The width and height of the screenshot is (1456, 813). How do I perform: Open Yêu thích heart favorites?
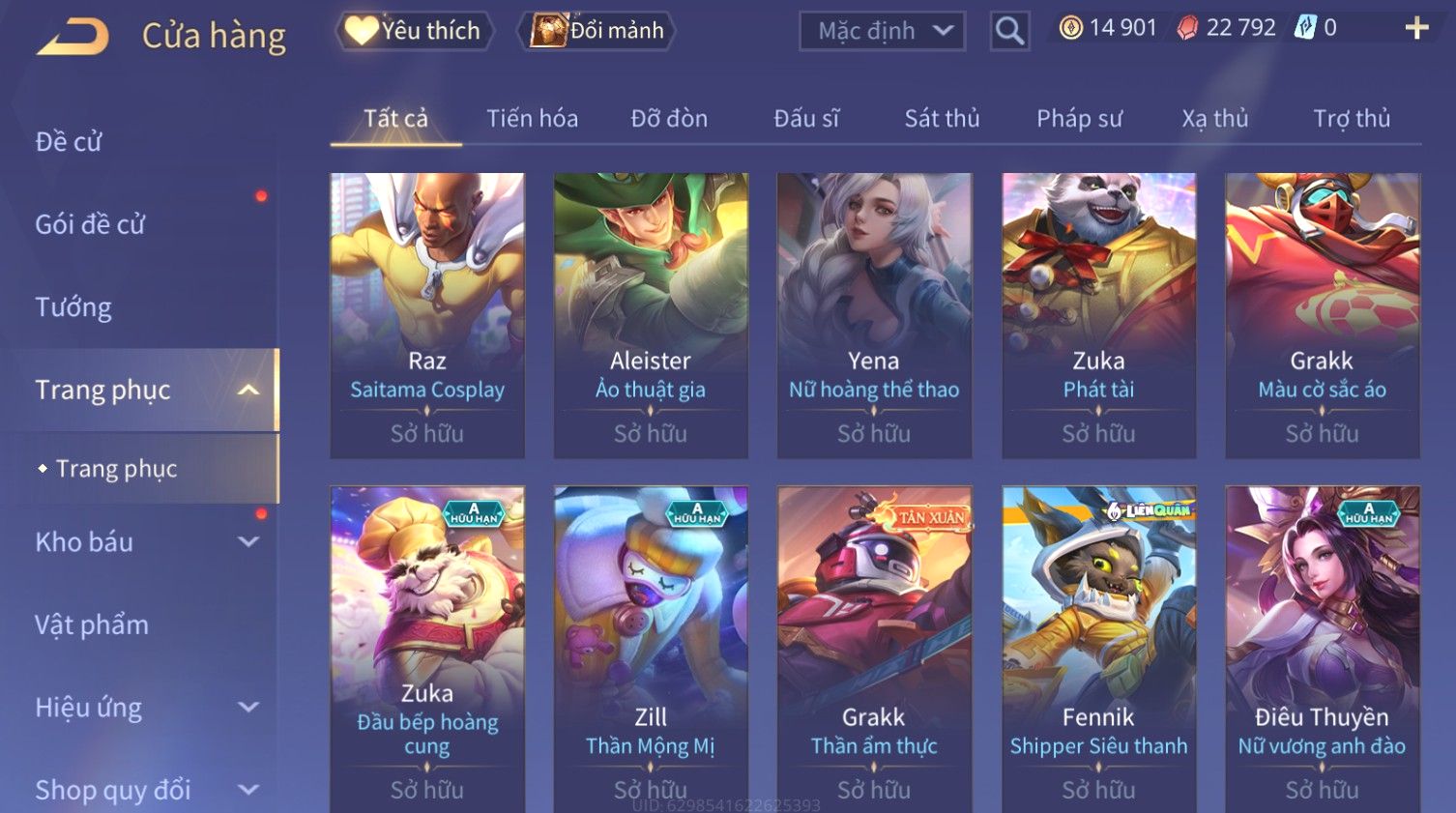[414, 31]
